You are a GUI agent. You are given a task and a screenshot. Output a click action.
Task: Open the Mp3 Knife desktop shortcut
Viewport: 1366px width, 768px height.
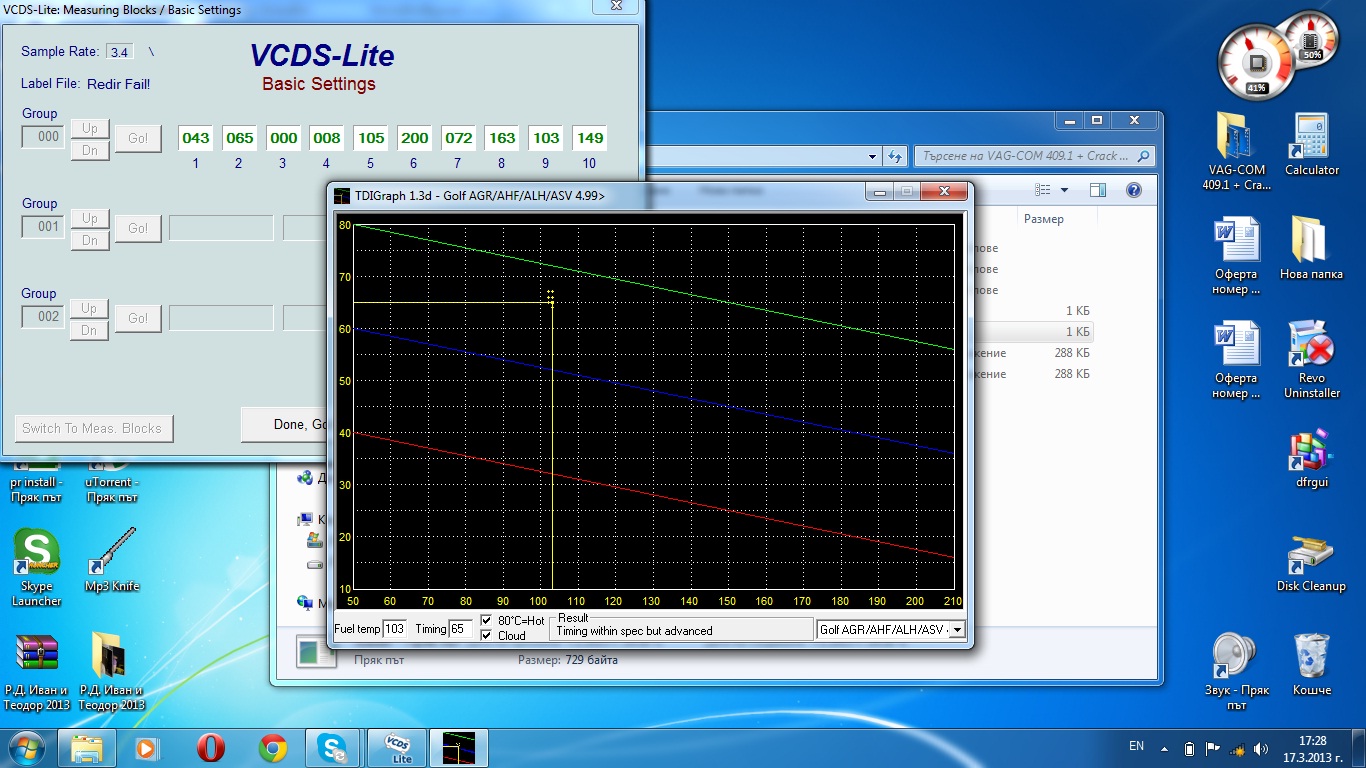coord(112,555)
